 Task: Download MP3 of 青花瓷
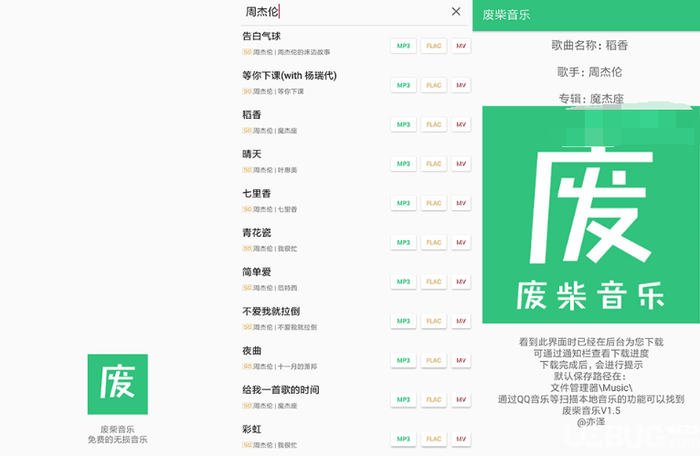403,243
